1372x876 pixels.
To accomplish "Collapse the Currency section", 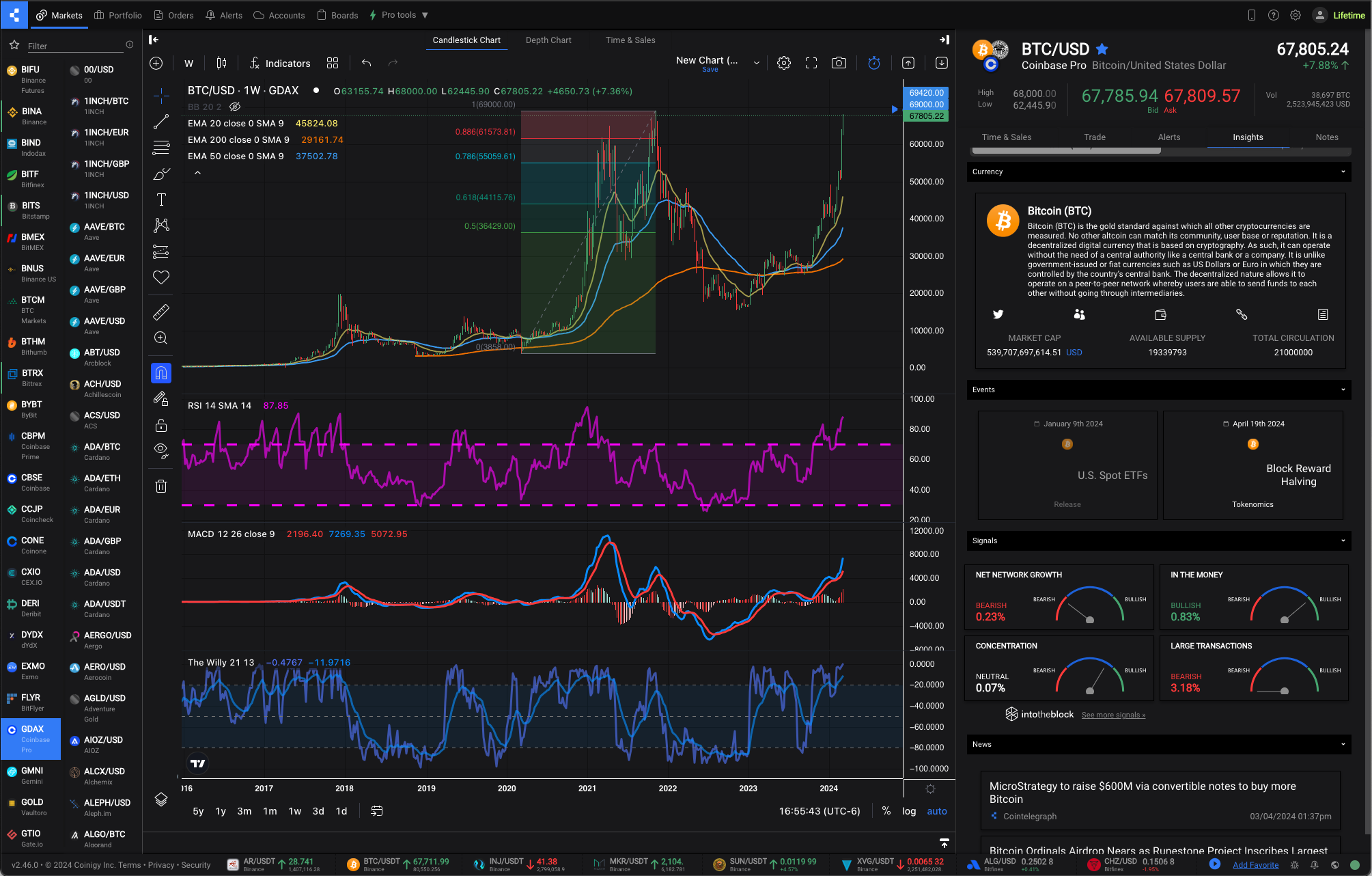I will 1343,172.
